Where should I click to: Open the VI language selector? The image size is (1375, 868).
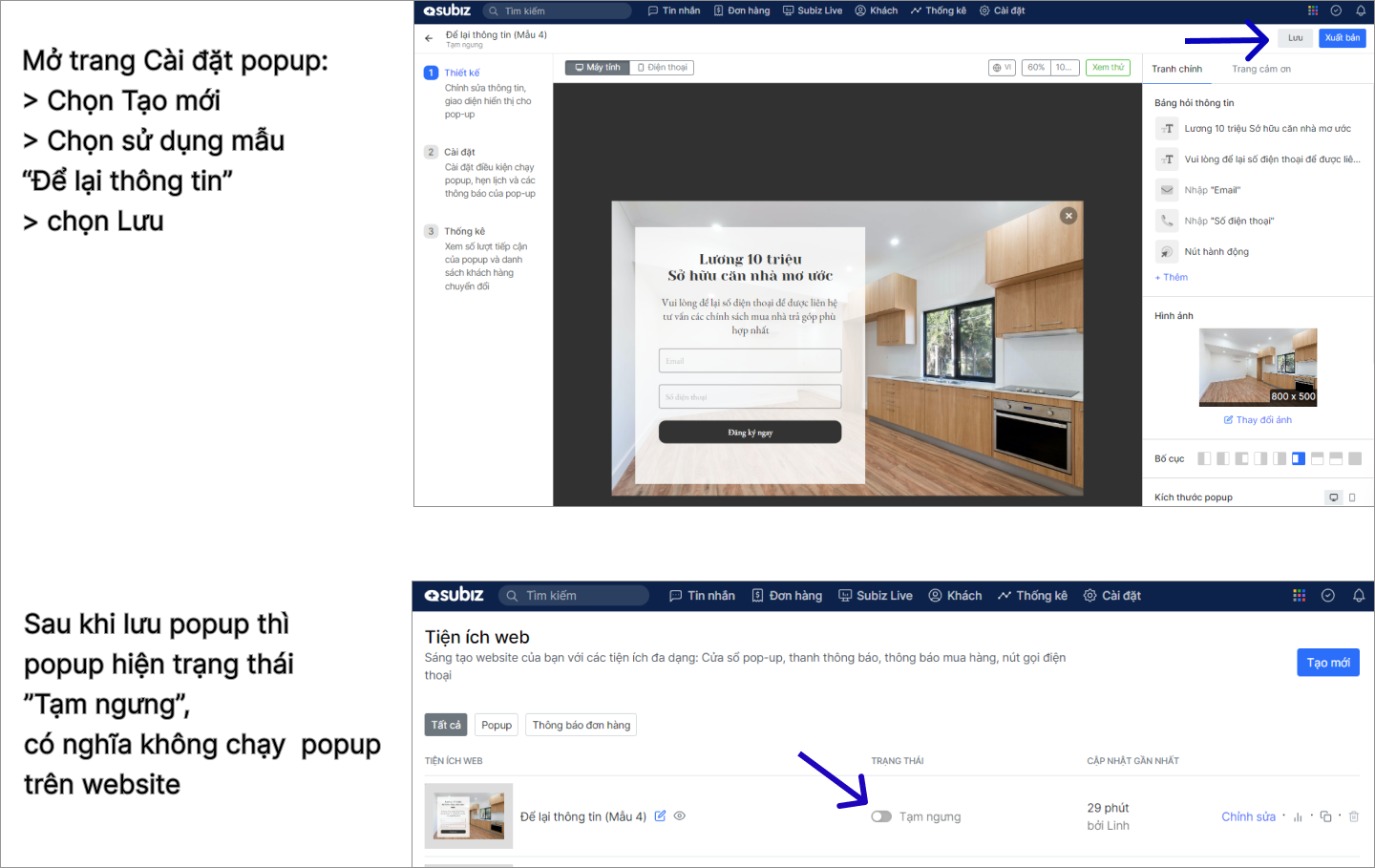pyautogui.click(x=1002, y=68)
